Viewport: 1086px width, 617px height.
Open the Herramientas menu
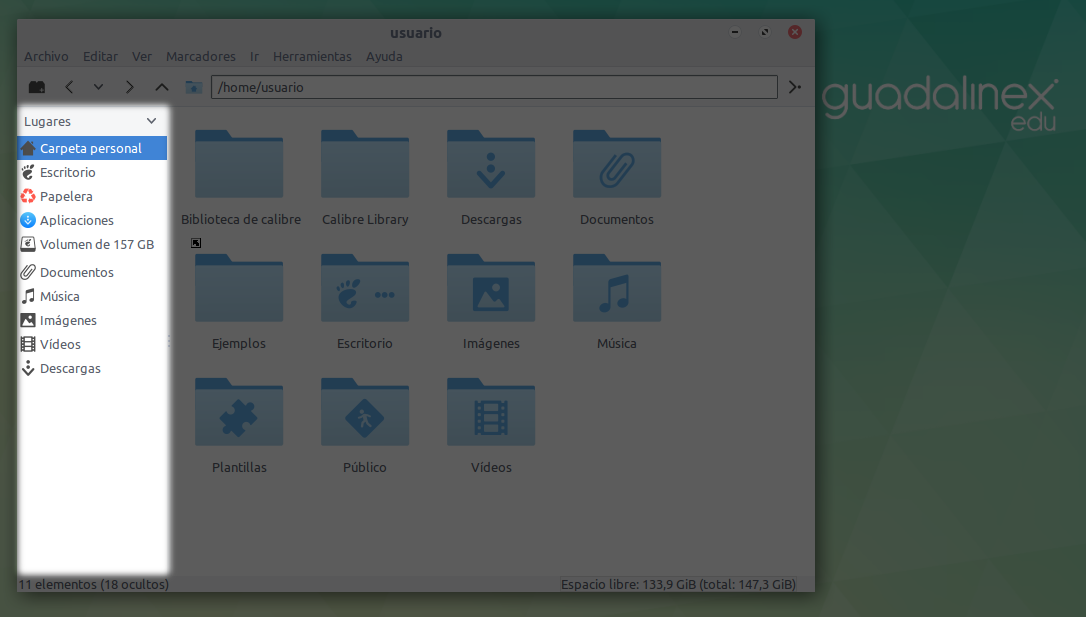(312, 57)
